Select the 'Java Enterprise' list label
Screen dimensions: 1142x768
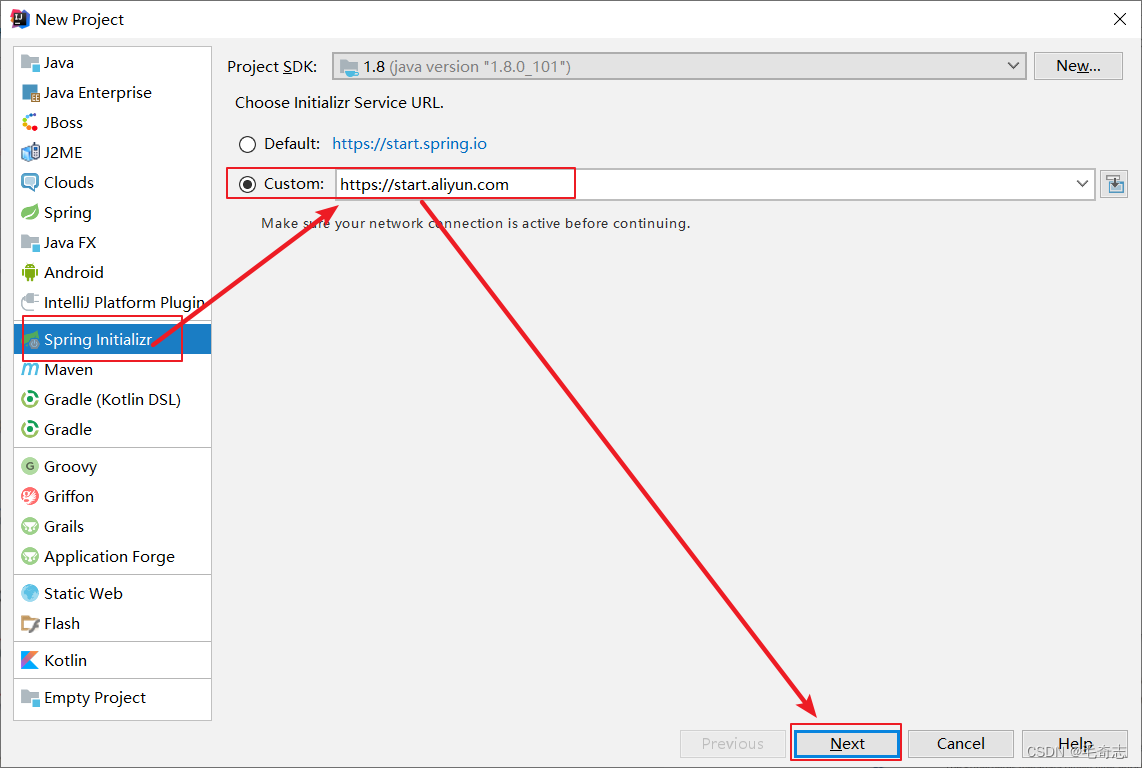coord(98,93)
